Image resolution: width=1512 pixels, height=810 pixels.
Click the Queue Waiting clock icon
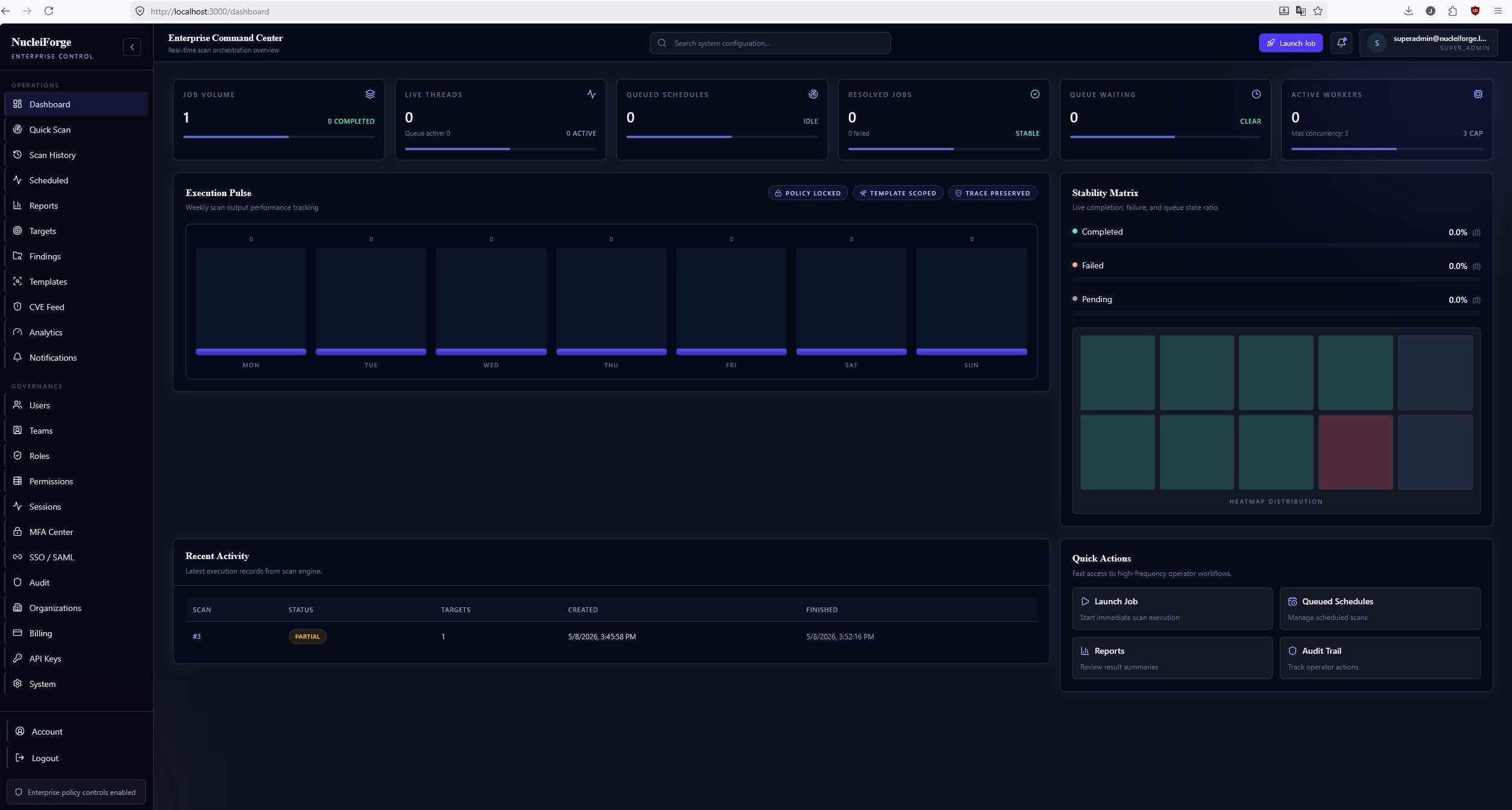tap(1256, 94)
